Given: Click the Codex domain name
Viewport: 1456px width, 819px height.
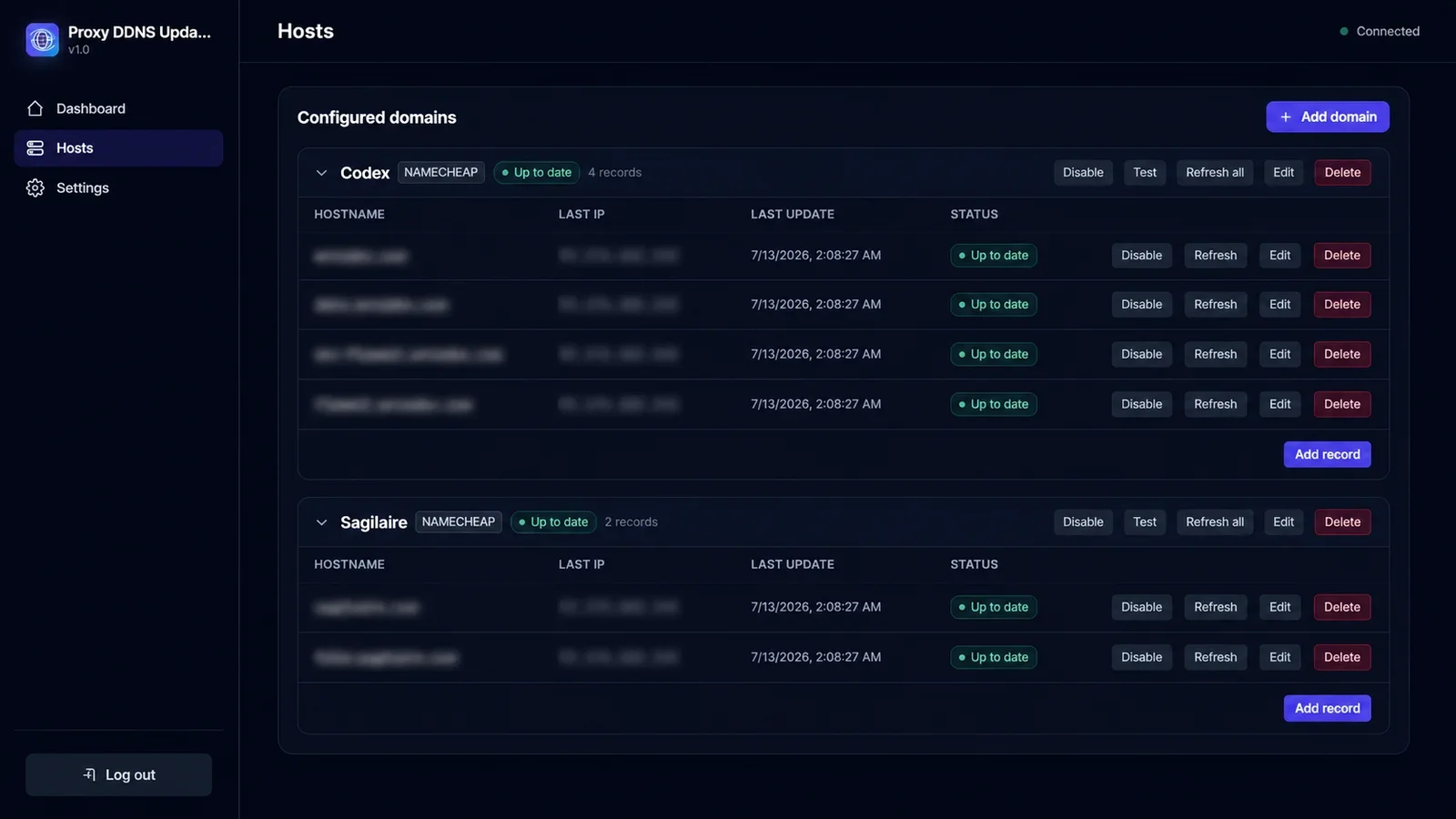Looking at the screenshot, I should (365, 173).
